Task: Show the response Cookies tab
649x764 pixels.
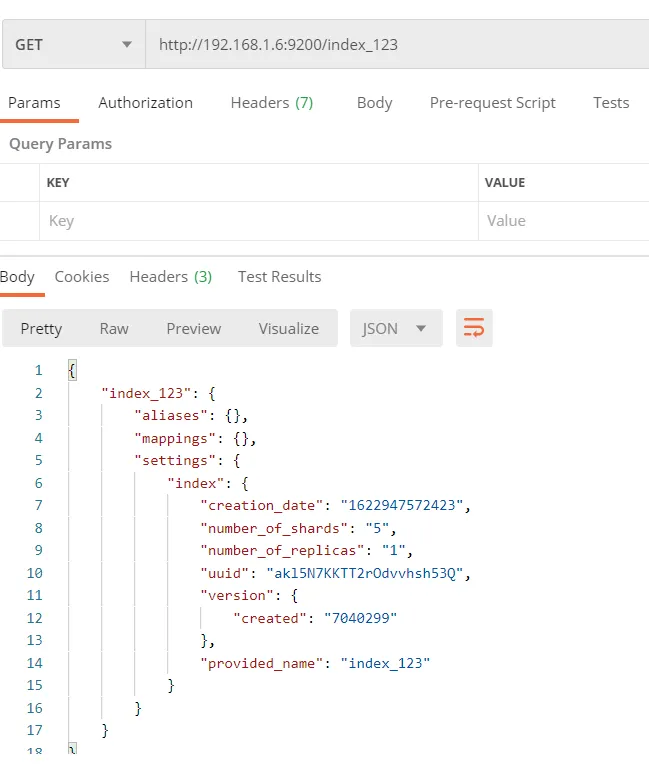Action: (x=82, y=276)
